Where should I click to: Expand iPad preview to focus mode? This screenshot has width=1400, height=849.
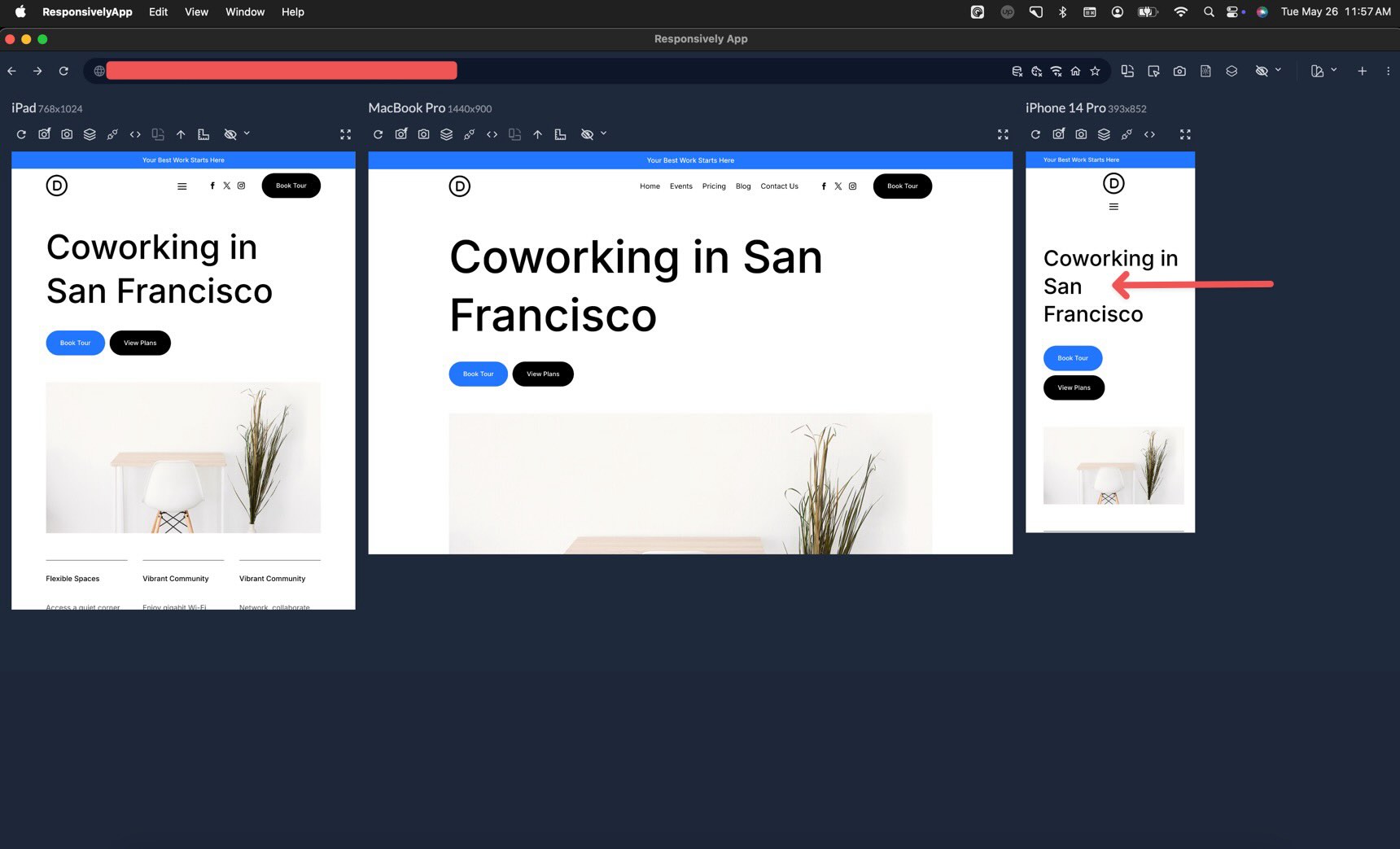click(x=345, y=134)
